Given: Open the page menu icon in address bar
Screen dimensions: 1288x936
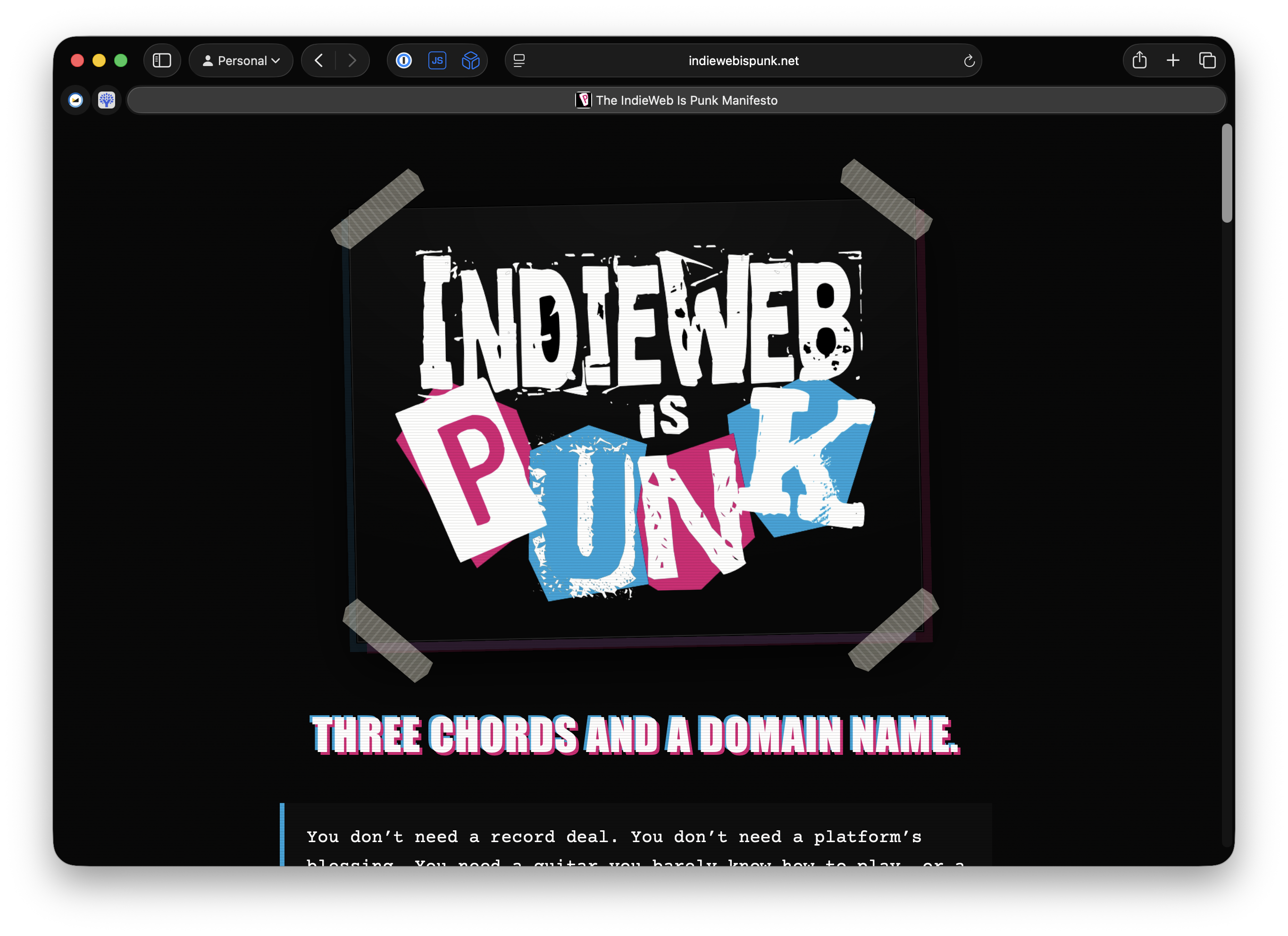Looking at the screenshot, I should coord(519,60).
